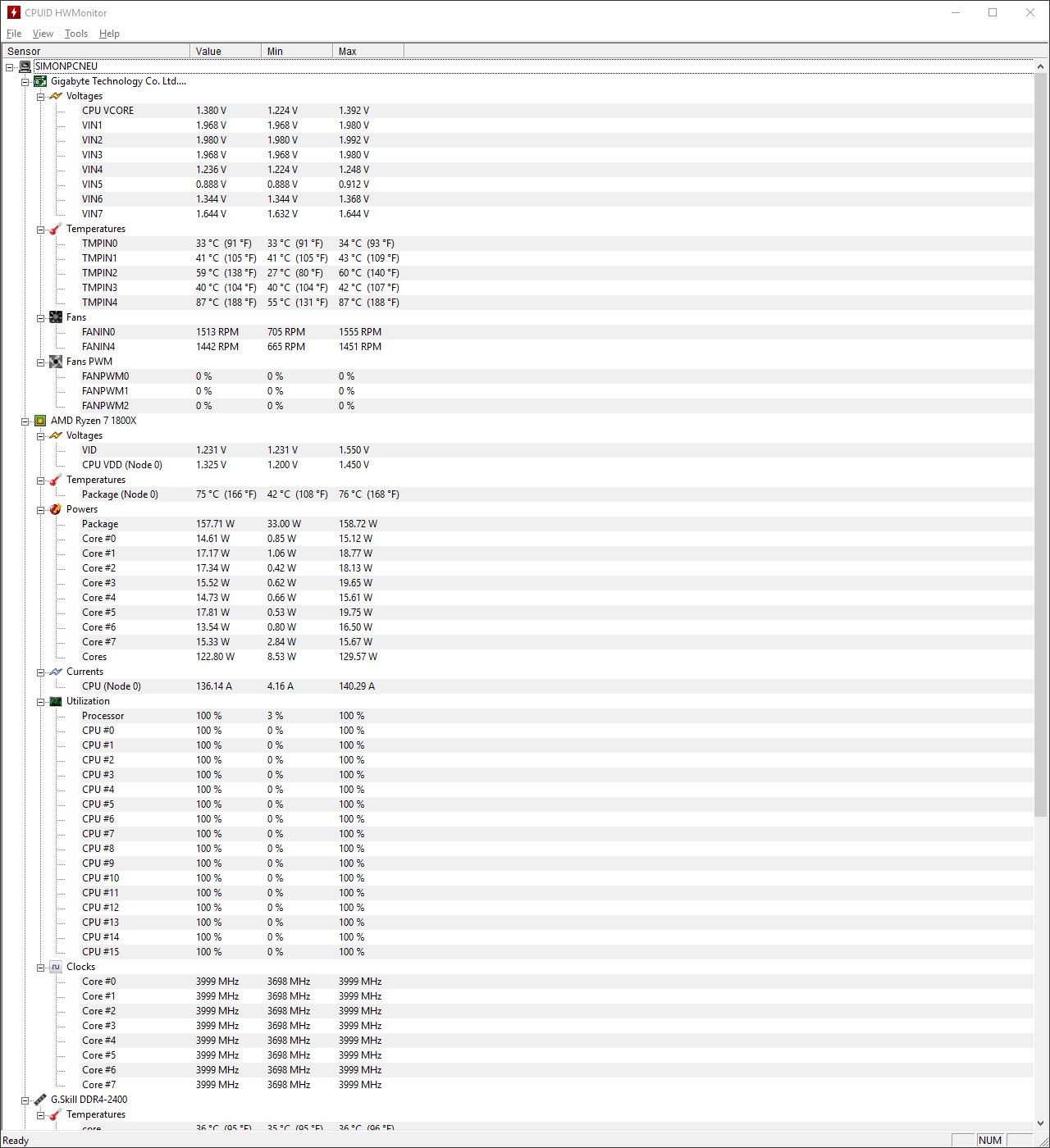The image size is (1050, 1148).
Task: Select the FANIN0 row
Action: point(518,332)
